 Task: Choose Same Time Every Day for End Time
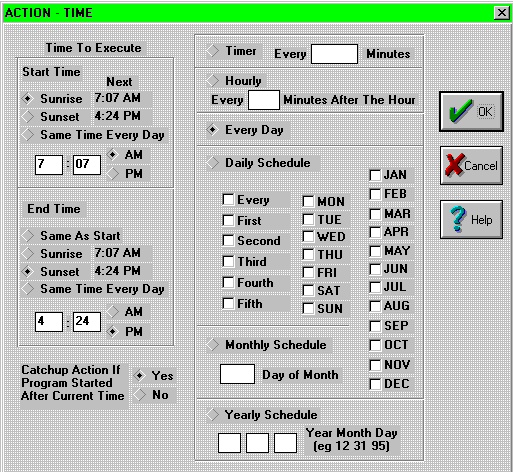pyautogui.click(x=28, y=289)
